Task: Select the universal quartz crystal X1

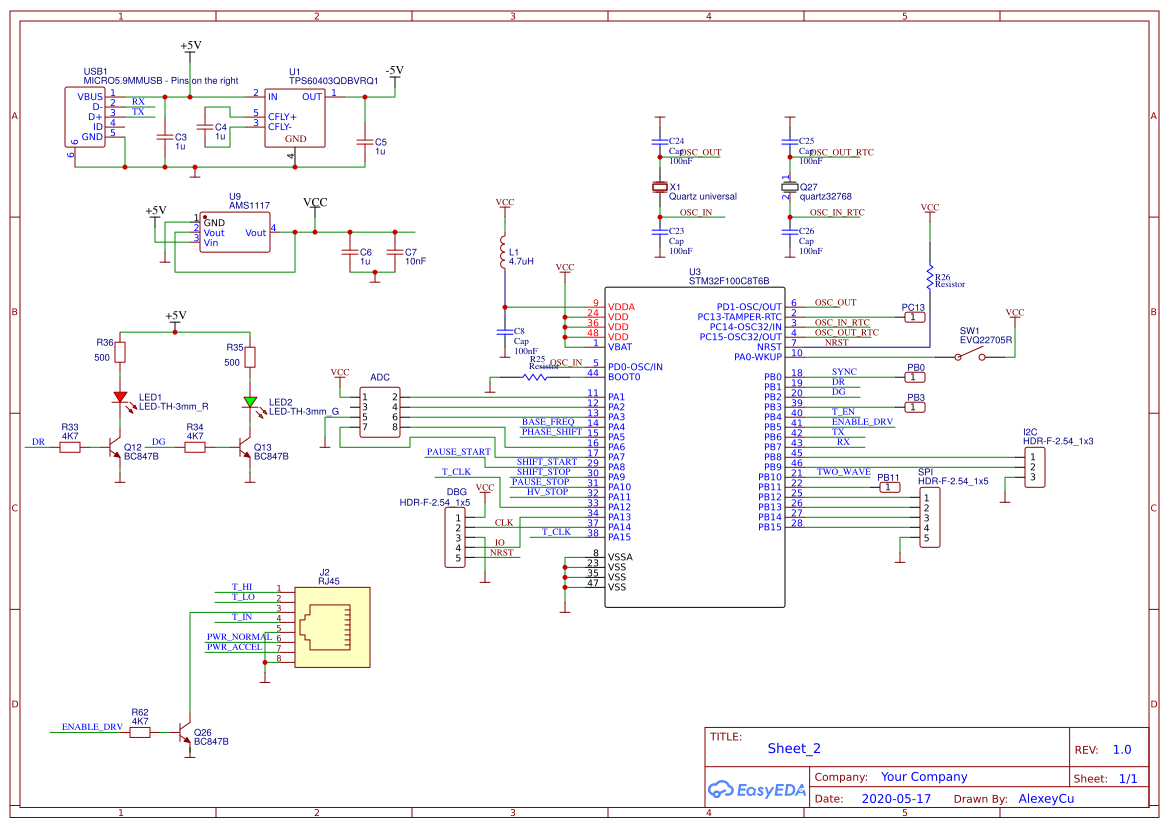Action: click(x=660, y=185)
